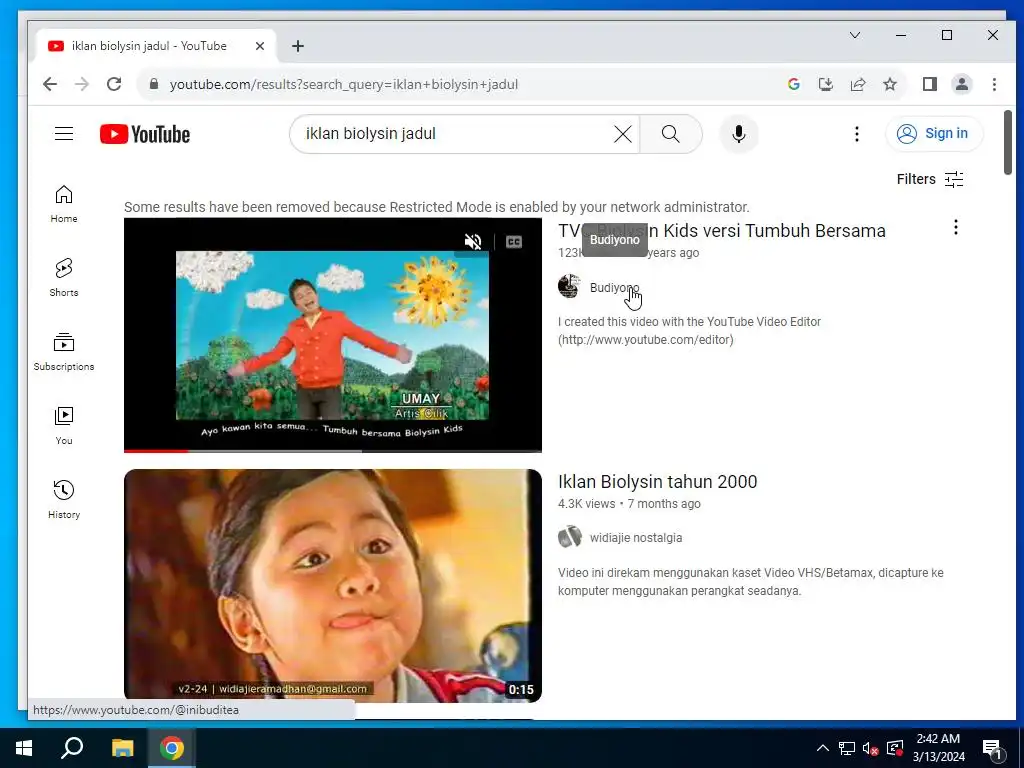Open the You section in sidebar
The width and height of the screenshot is (1024, 768).
coord(64,426)
